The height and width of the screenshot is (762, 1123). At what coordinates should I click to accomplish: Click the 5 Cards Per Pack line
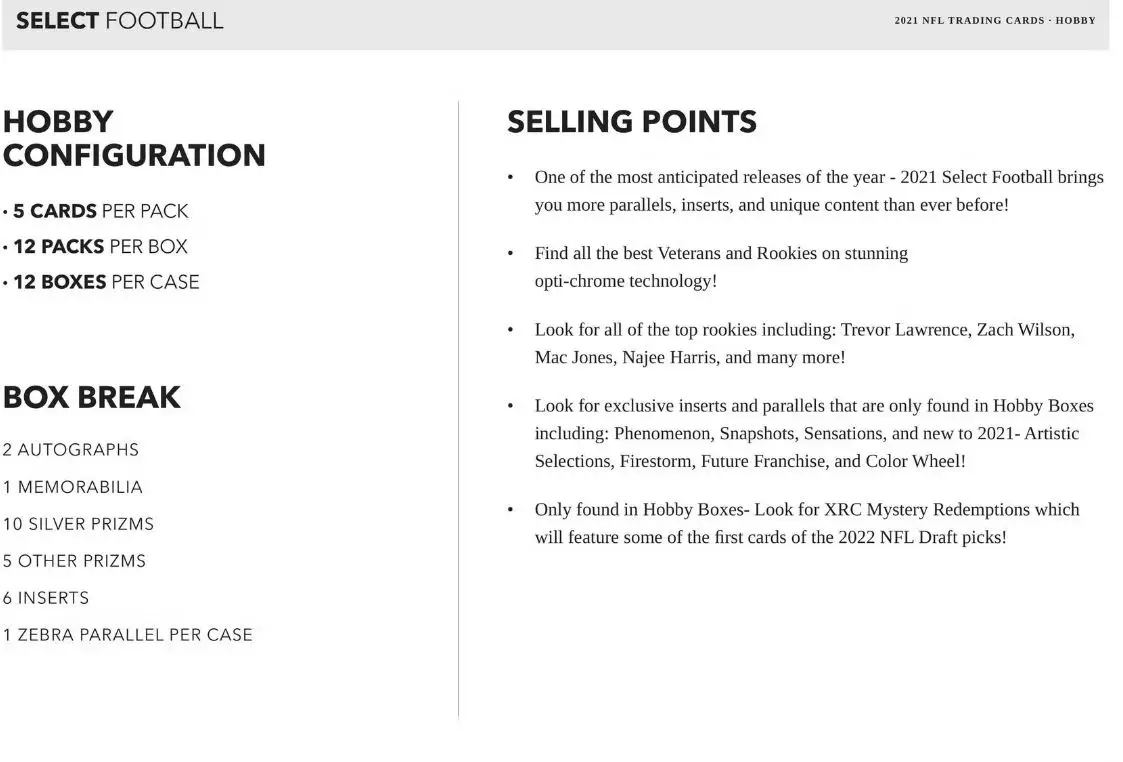[x=96, y=211]
